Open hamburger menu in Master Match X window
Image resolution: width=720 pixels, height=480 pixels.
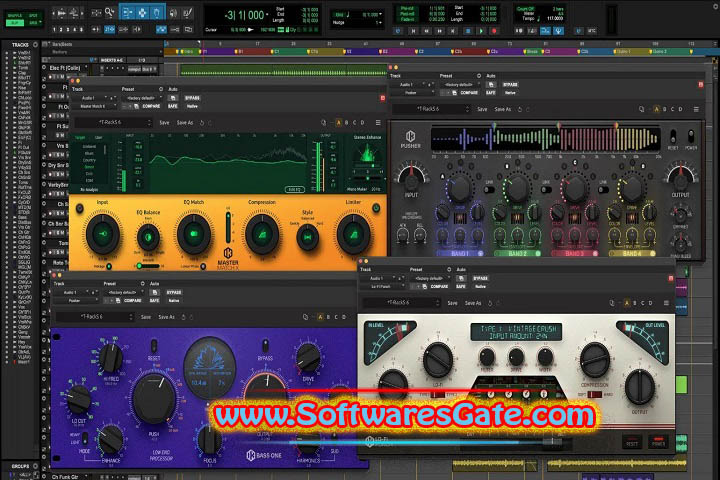[x=378, y=123]
